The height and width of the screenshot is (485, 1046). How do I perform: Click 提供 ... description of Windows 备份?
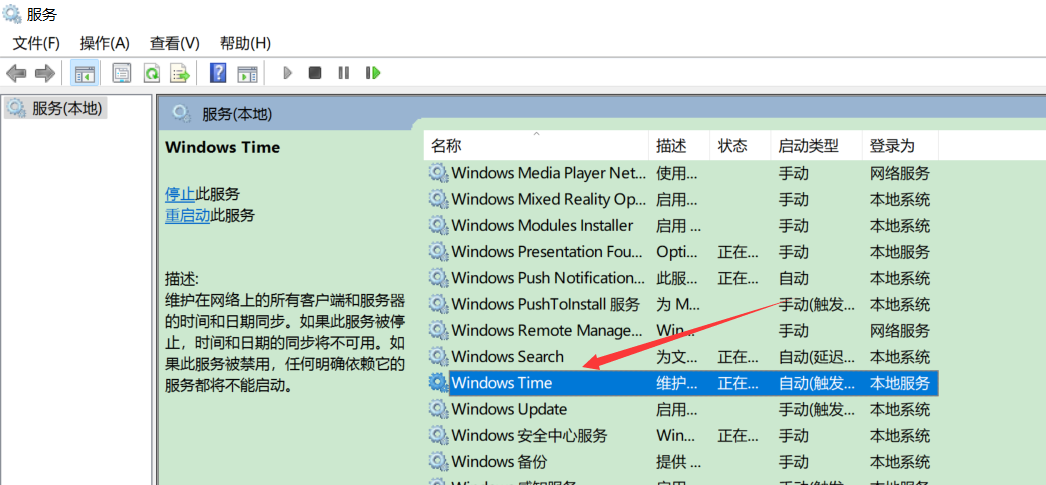point(678,462)
